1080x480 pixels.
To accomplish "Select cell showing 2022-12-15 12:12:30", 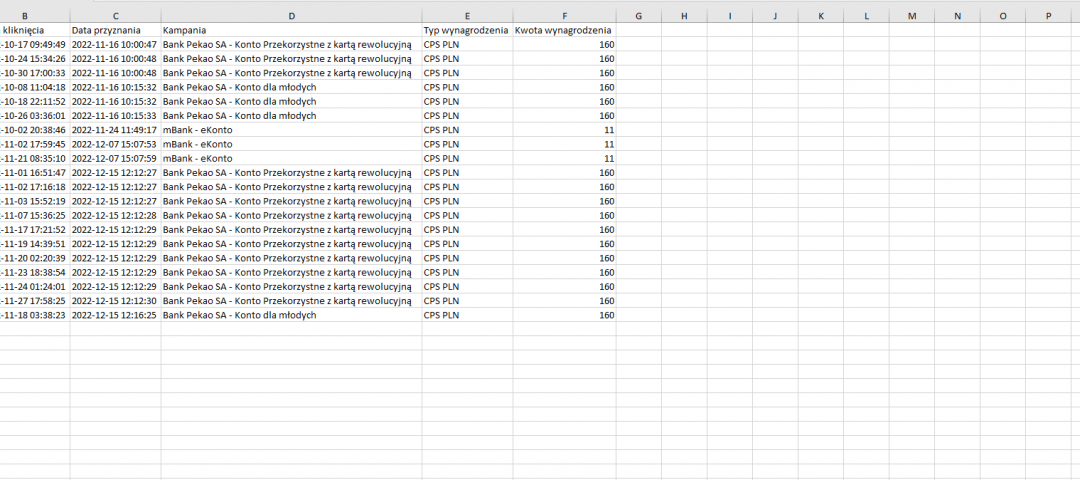I will [x=115, y=300].
